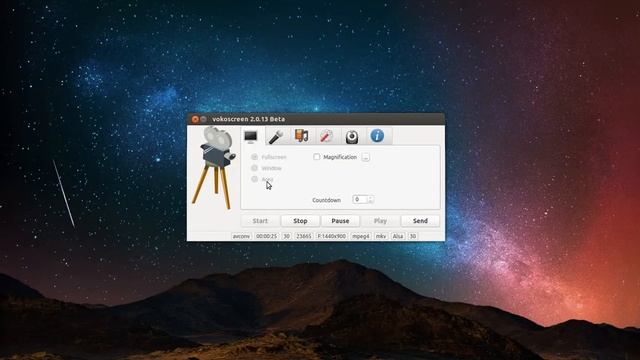Open the webcam tab
This screenshot has height=360, width=640.
point(352,136)
